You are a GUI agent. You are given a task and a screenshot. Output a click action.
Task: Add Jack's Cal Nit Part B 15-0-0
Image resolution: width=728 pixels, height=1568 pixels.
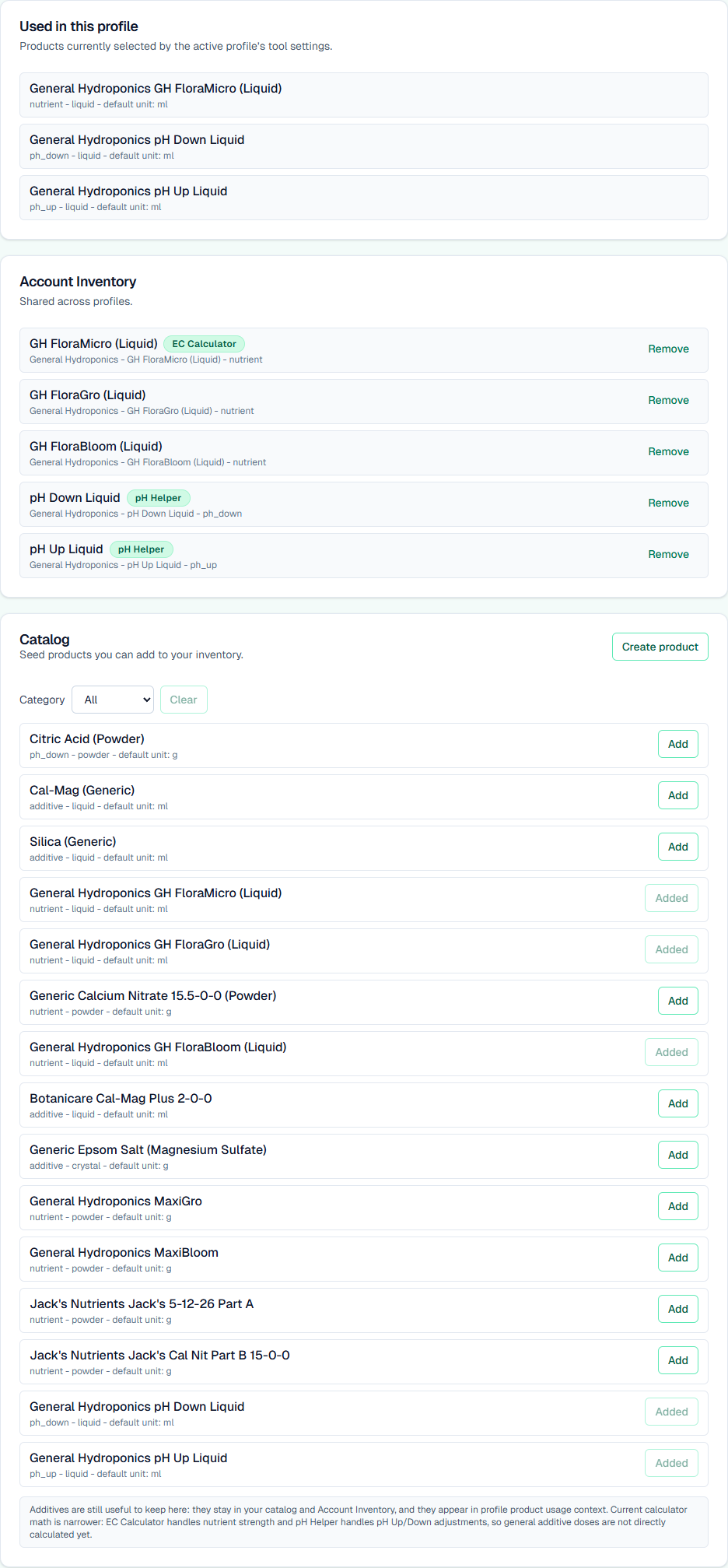[677, 1360]
